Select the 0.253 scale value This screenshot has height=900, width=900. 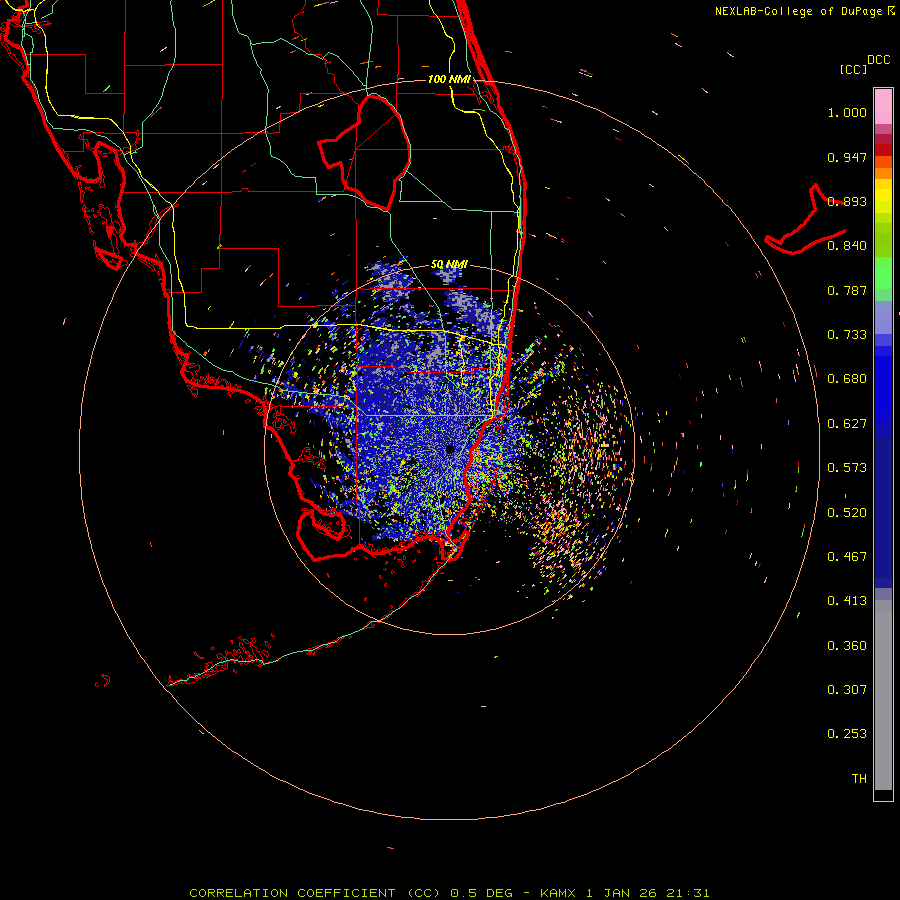[847, 734]
